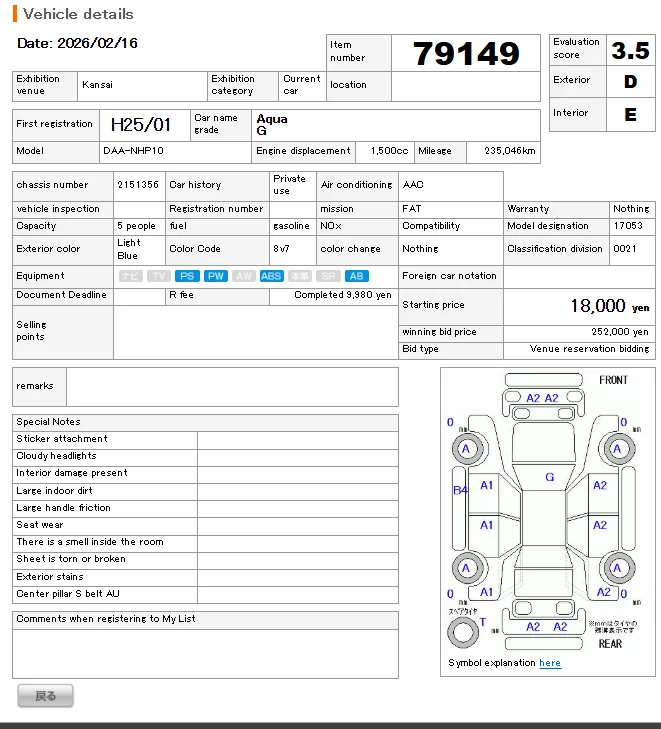The width and height of the screenshot is (661, 729).
Task: Click the interior grade E
Action: click(x=630, y=114)
